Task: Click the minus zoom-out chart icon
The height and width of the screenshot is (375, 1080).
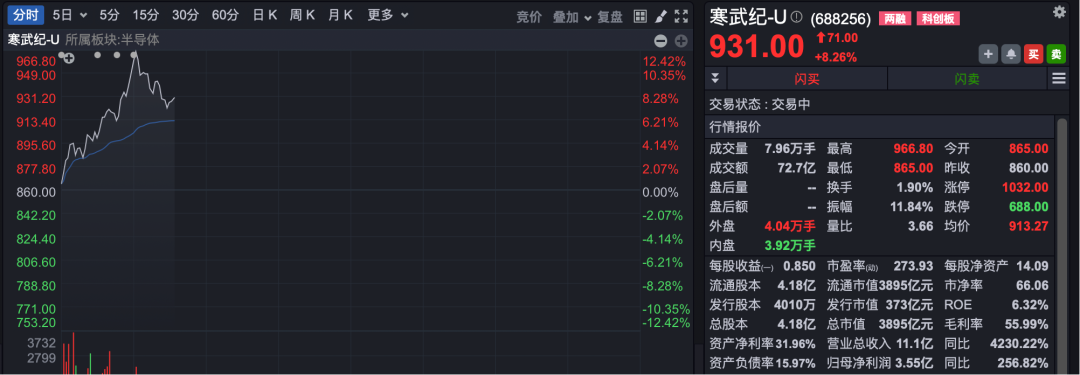Action: coord(661,41)
